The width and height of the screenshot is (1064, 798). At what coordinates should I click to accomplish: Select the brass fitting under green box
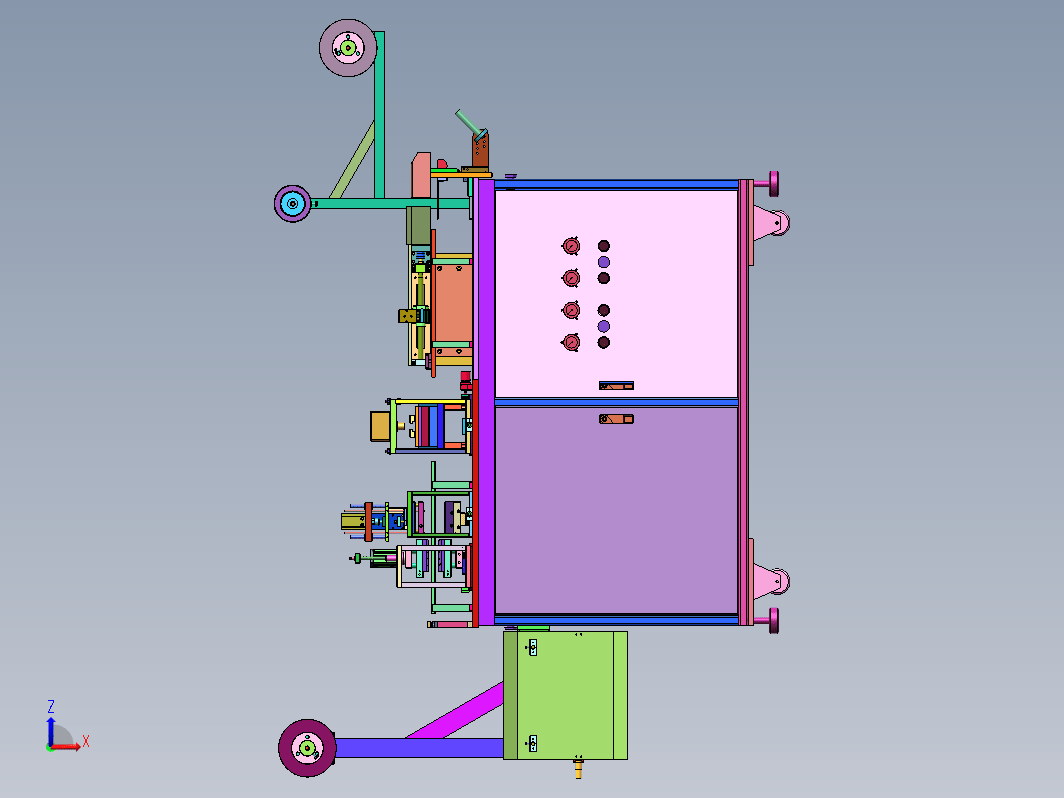(578, 769)
